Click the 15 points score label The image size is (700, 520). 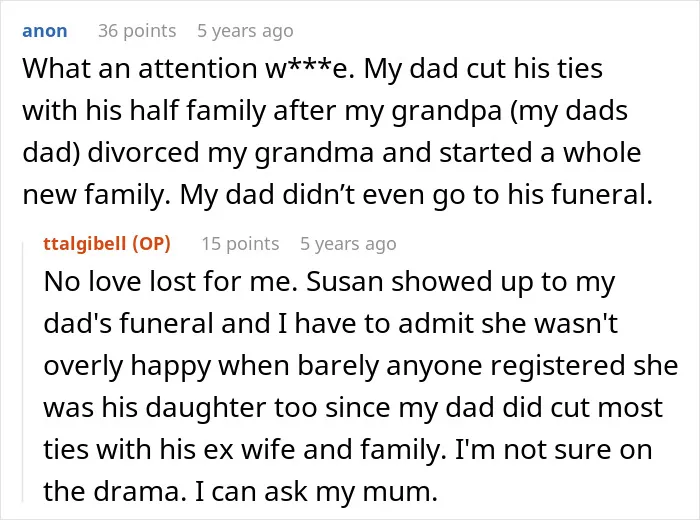point(240,244)
